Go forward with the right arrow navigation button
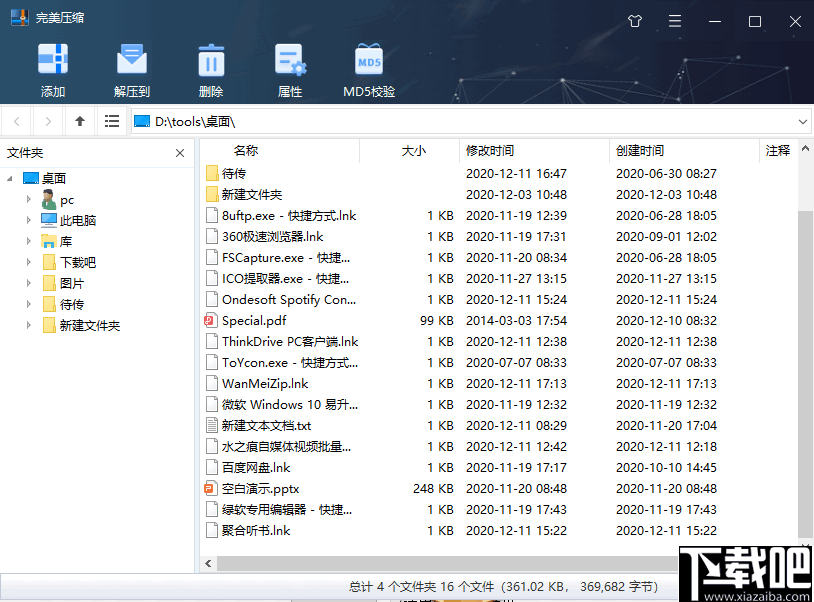This screenshot has width=814, height=602. pyautogui.click(x=48, y=121)
